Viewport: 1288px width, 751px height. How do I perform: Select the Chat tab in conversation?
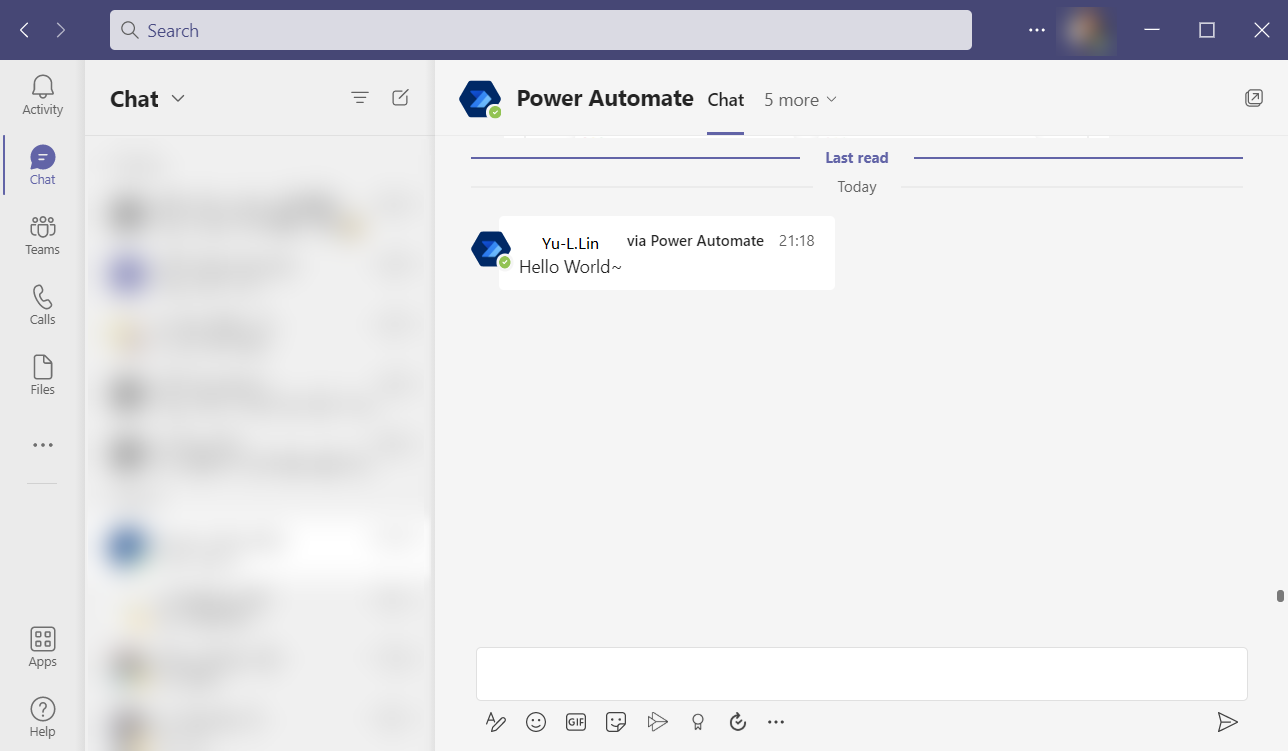(x=725, y=100)
